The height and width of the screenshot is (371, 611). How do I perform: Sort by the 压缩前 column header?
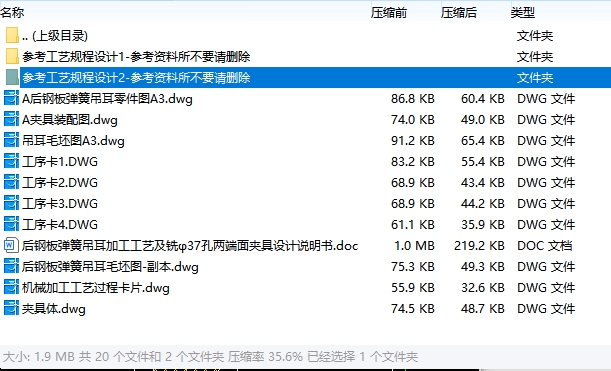388,13
